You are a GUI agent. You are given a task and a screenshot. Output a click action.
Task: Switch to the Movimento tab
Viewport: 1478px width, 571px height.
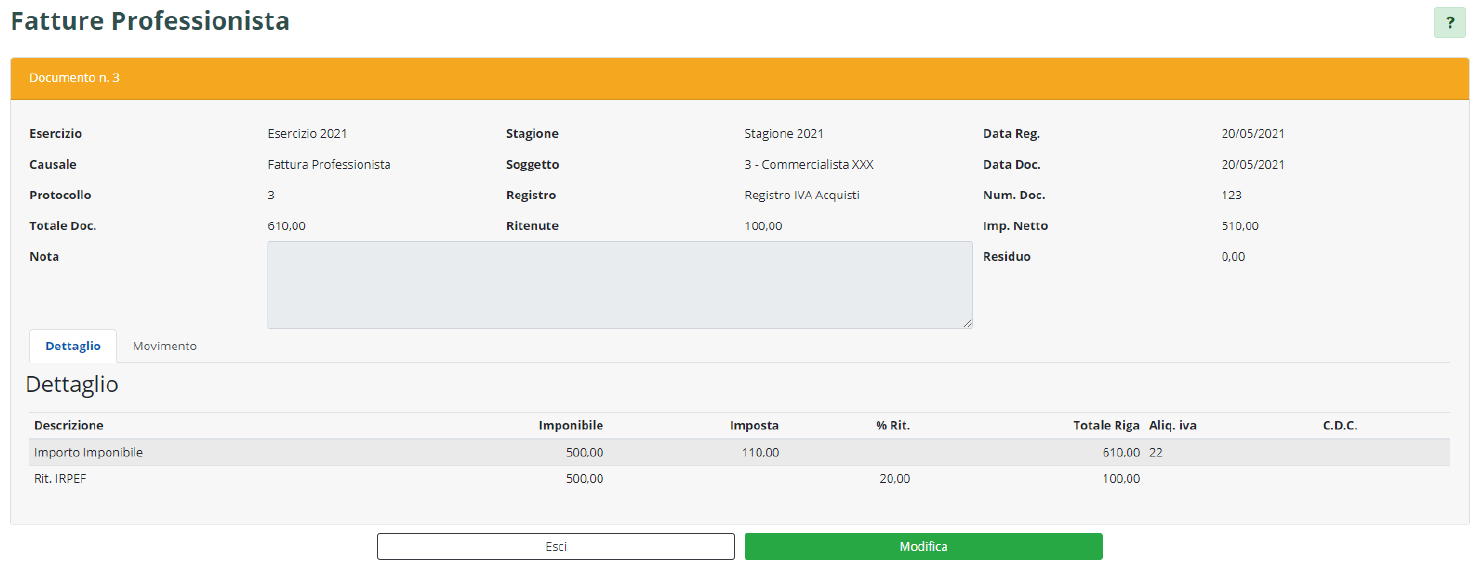pyautogui.click(x=165, y=346)
